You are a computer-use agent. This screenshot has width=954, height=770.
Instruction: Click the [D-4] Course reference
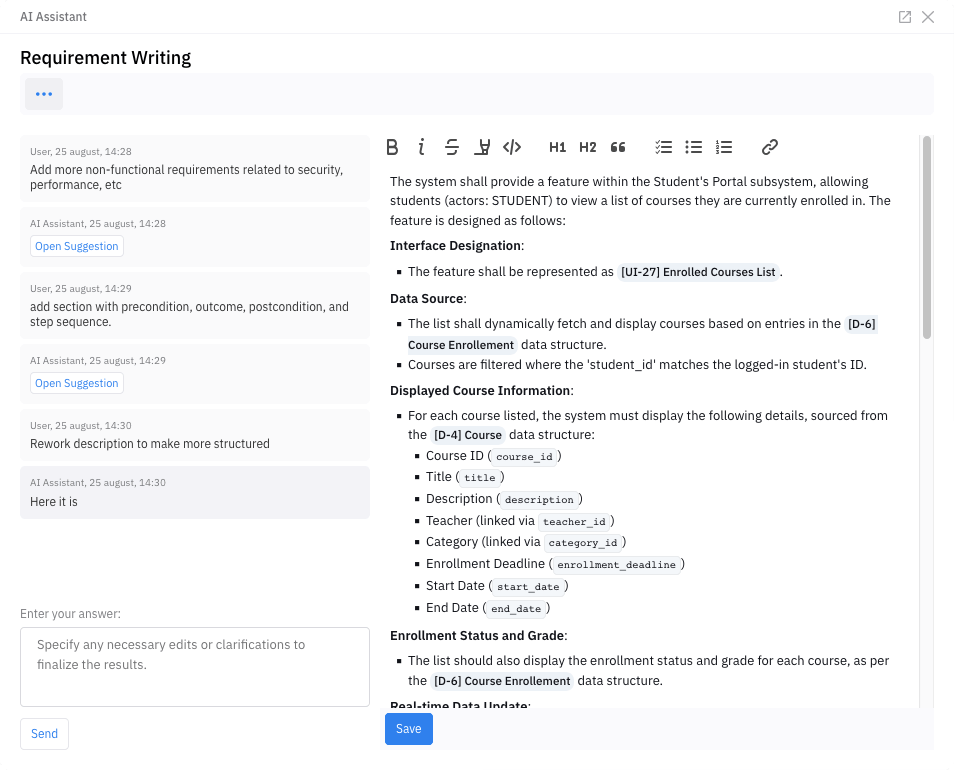pos(468,435)
